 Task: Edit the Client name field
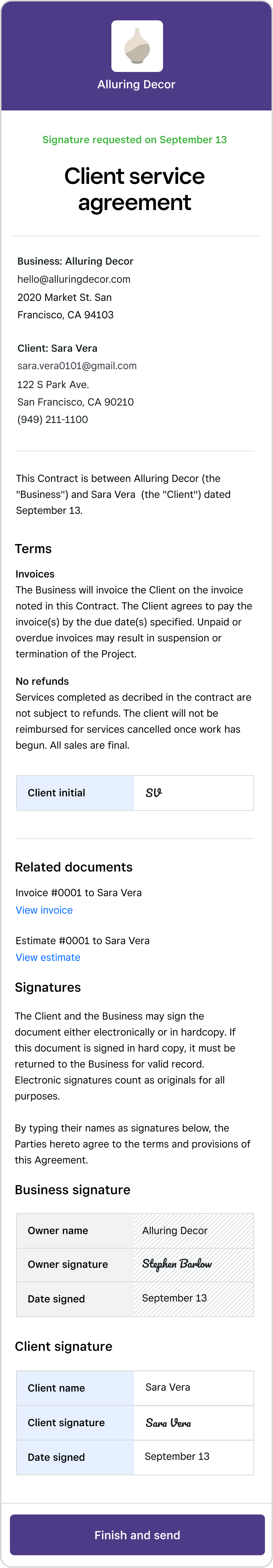(194, 1387)
